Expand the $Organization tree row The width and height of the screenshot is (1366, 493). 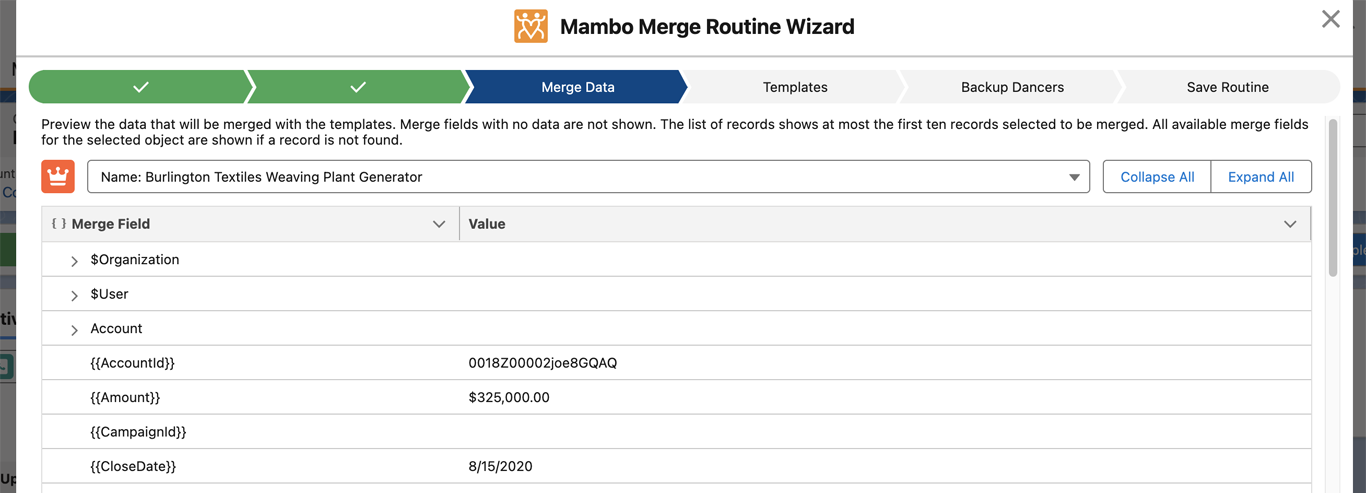(74, 261)
